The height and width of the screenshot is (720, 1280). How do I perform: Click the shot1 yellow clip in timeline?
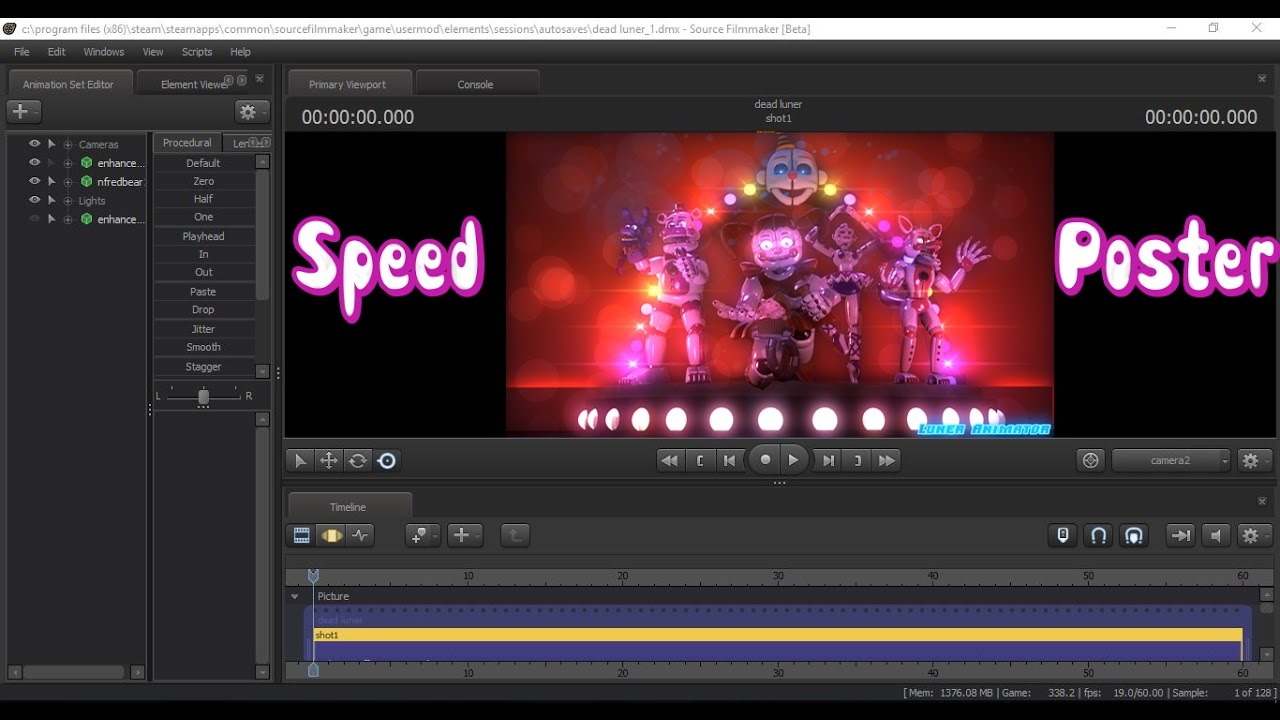point(778,635)
